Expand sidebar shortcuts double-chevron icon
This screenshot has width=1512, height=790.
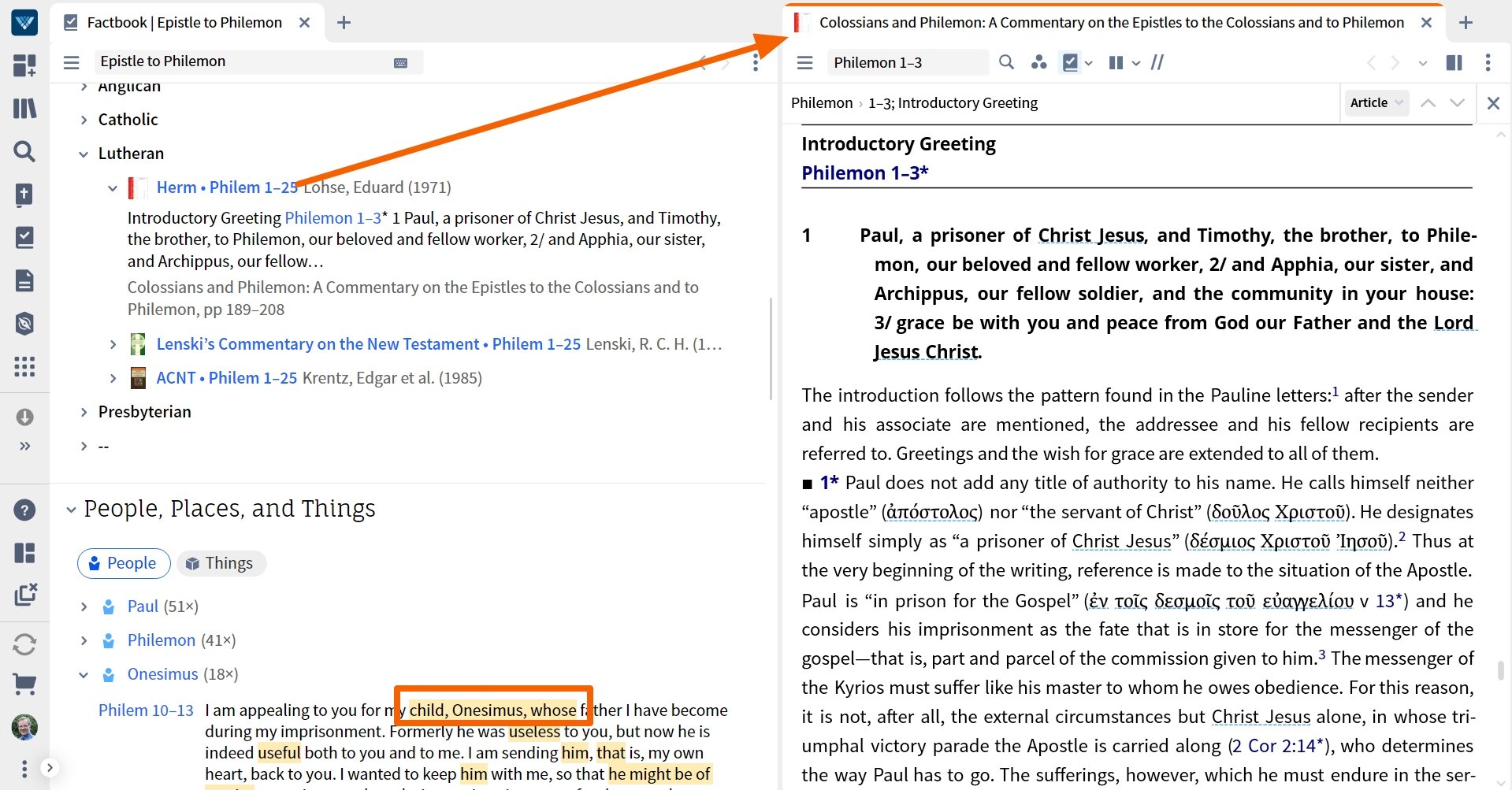click(24, 446)
